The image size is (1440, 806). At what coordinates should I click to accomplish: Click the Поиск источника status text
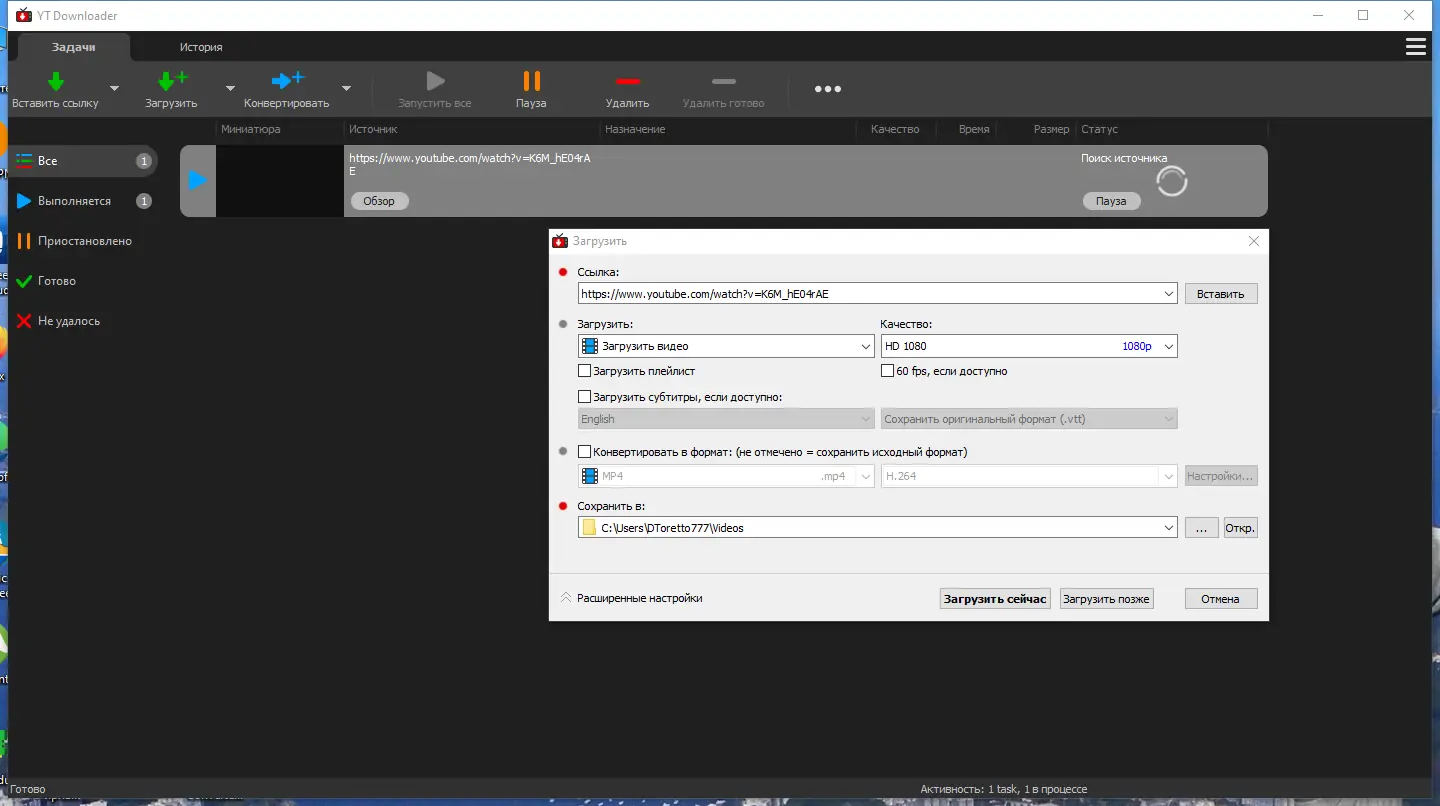pos(1124,158)
